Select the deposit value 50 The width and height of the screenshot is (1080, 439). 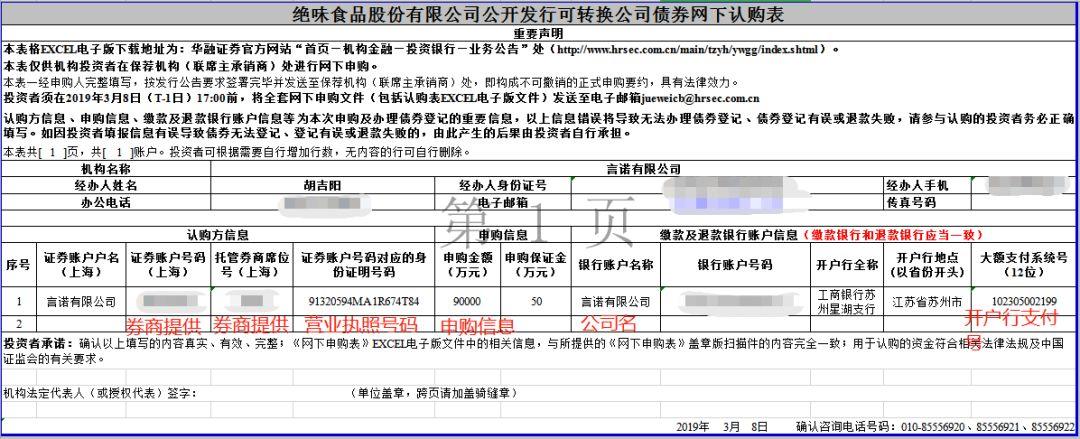[x=535, y=302]
